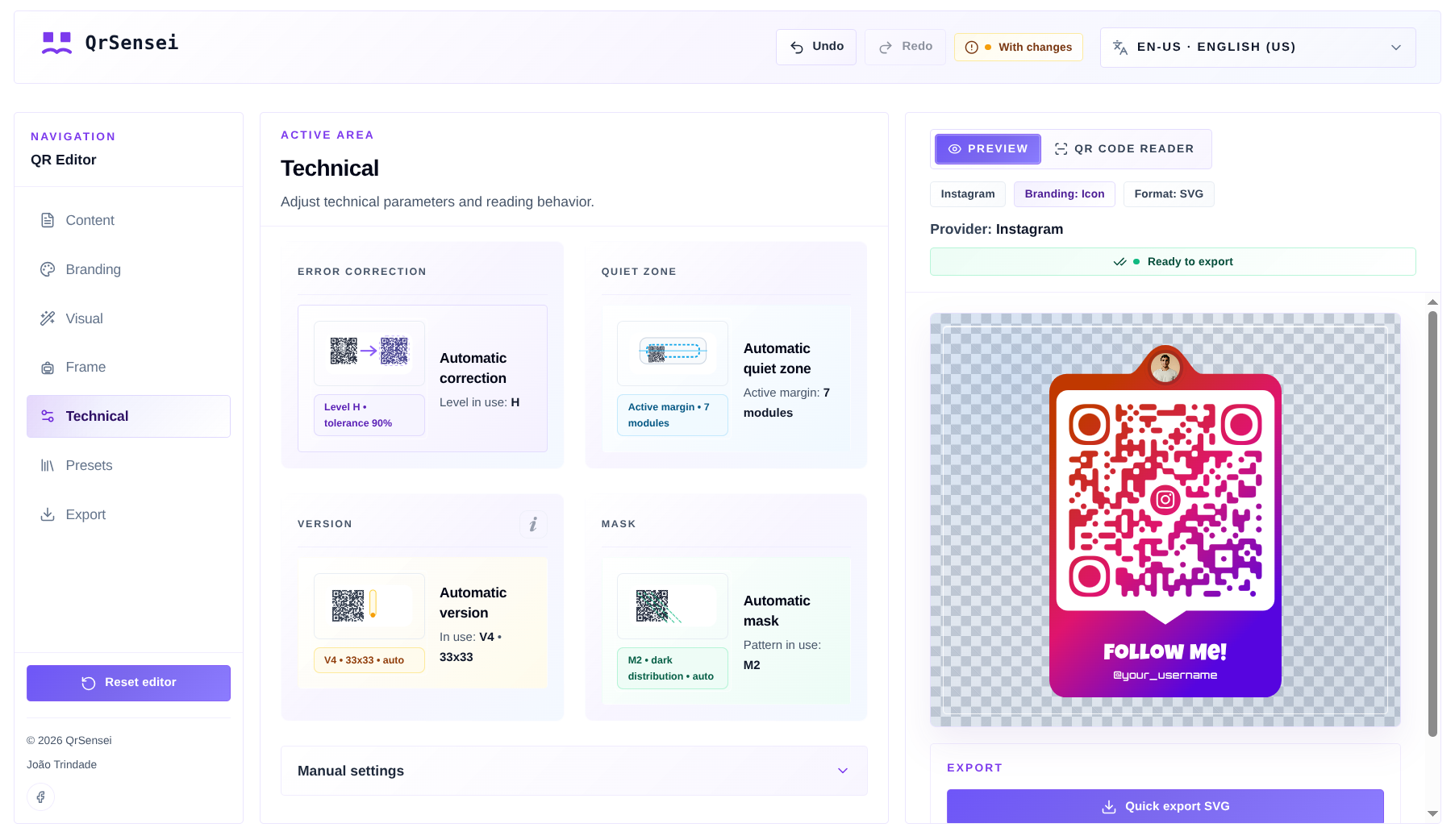The height and width of the screenshot is (840, 1455).
Task: Click the Instagram provider chip
Action: tap(968, 194)
